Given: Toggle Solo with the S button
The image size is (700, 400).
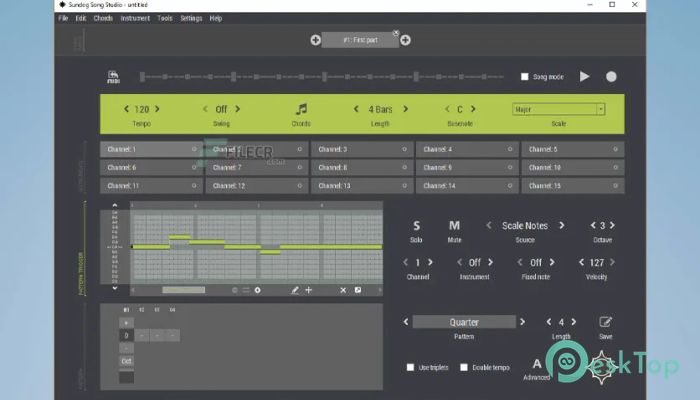Looking at the screenshot, I should 416,226.
